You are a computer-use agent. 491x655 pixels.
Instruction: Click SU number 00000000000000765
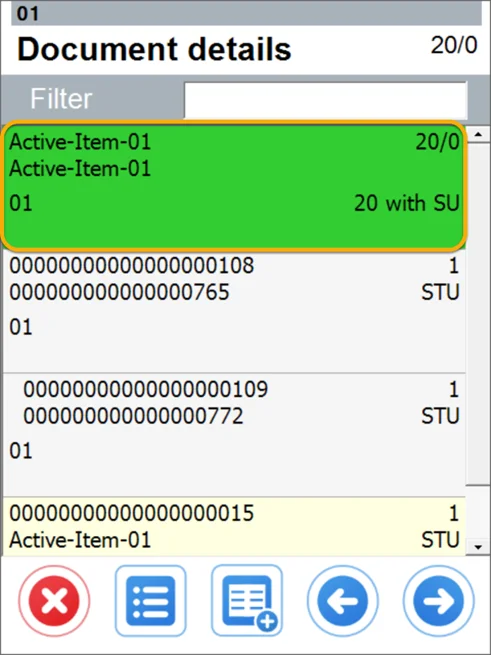tap(119, 292)
